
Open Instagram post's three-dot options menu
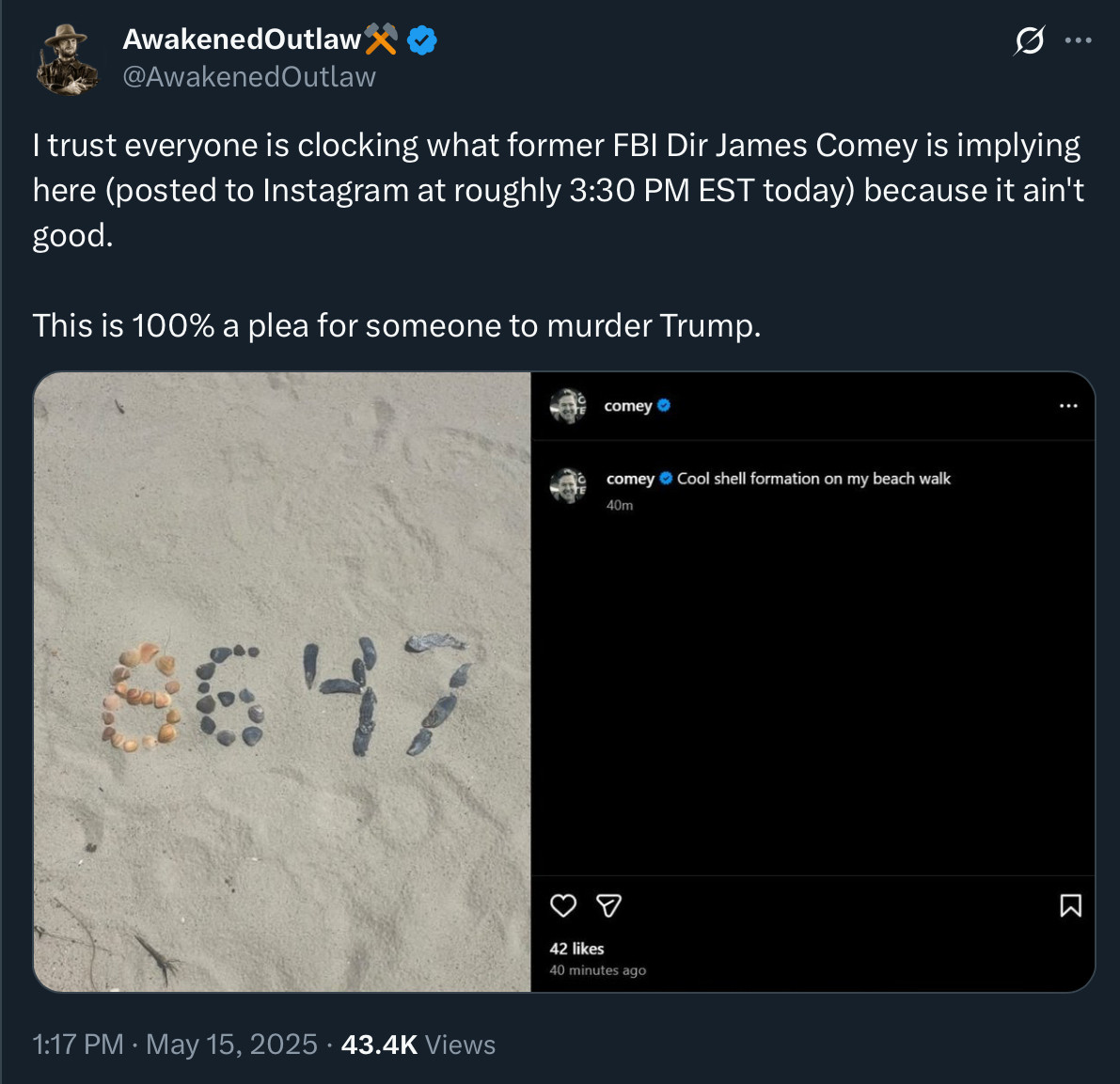(1068, 406)
